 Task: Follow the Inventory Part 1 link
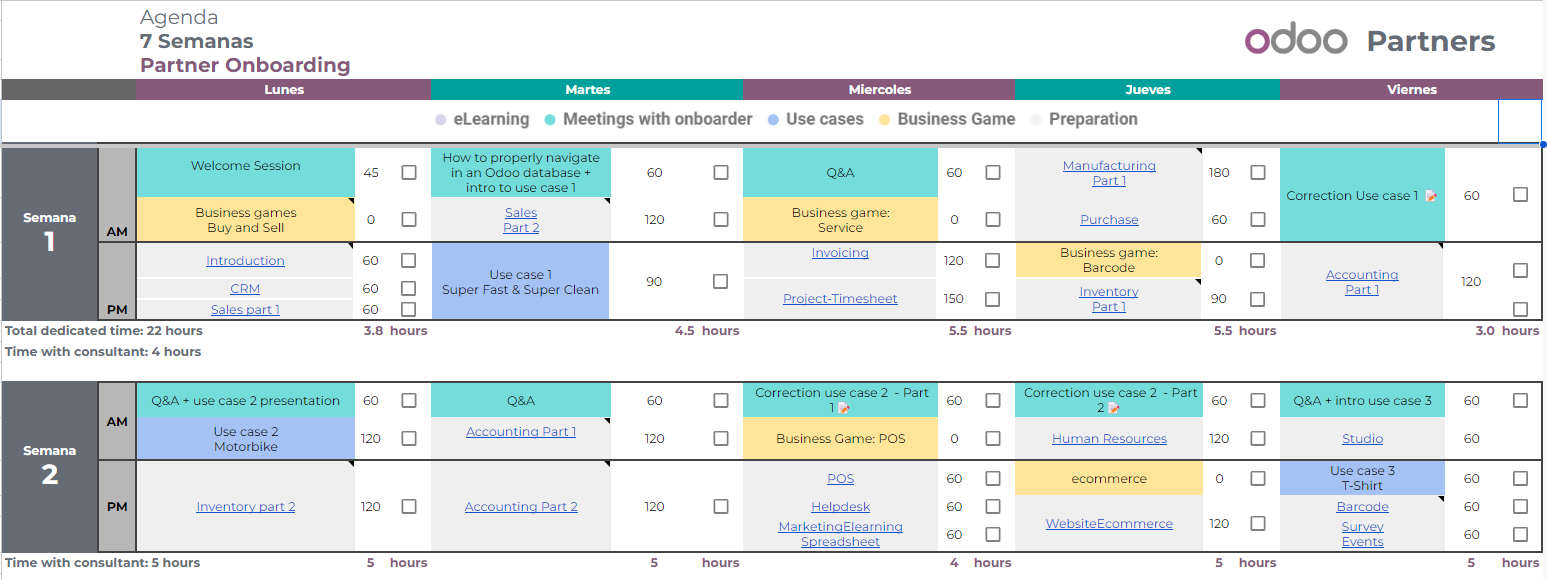click(x=1109, y=299)
